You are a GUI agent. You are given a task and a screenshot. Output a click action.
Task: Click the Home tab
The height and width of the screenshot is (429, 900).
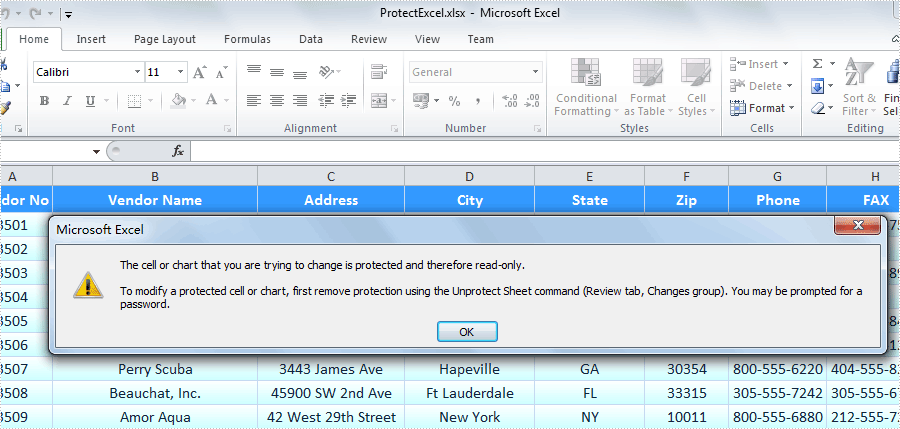pos(34,40)
